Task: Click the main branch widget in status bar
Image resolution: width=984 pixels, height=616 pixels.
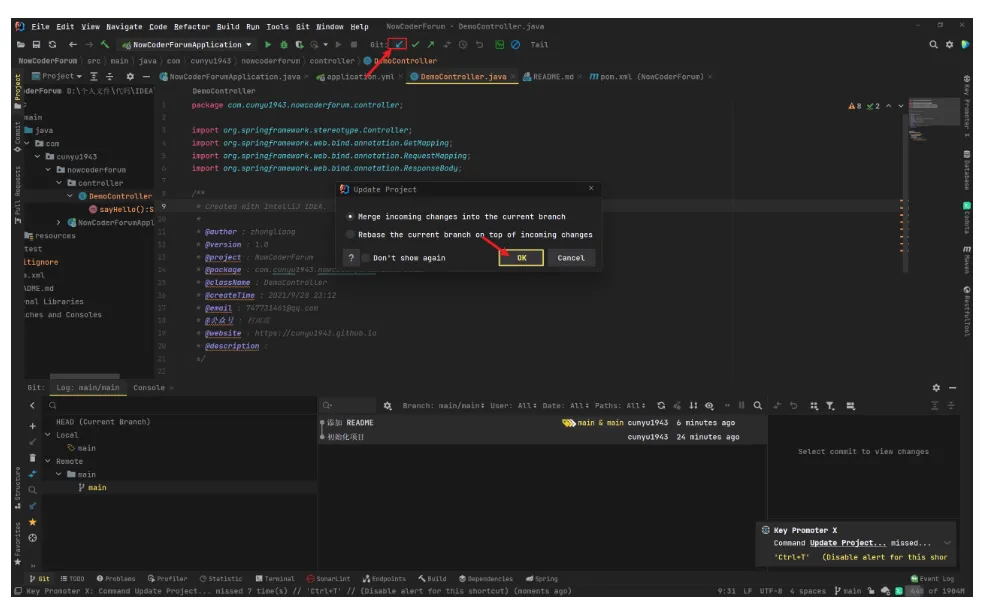Action: pos(848,592)
